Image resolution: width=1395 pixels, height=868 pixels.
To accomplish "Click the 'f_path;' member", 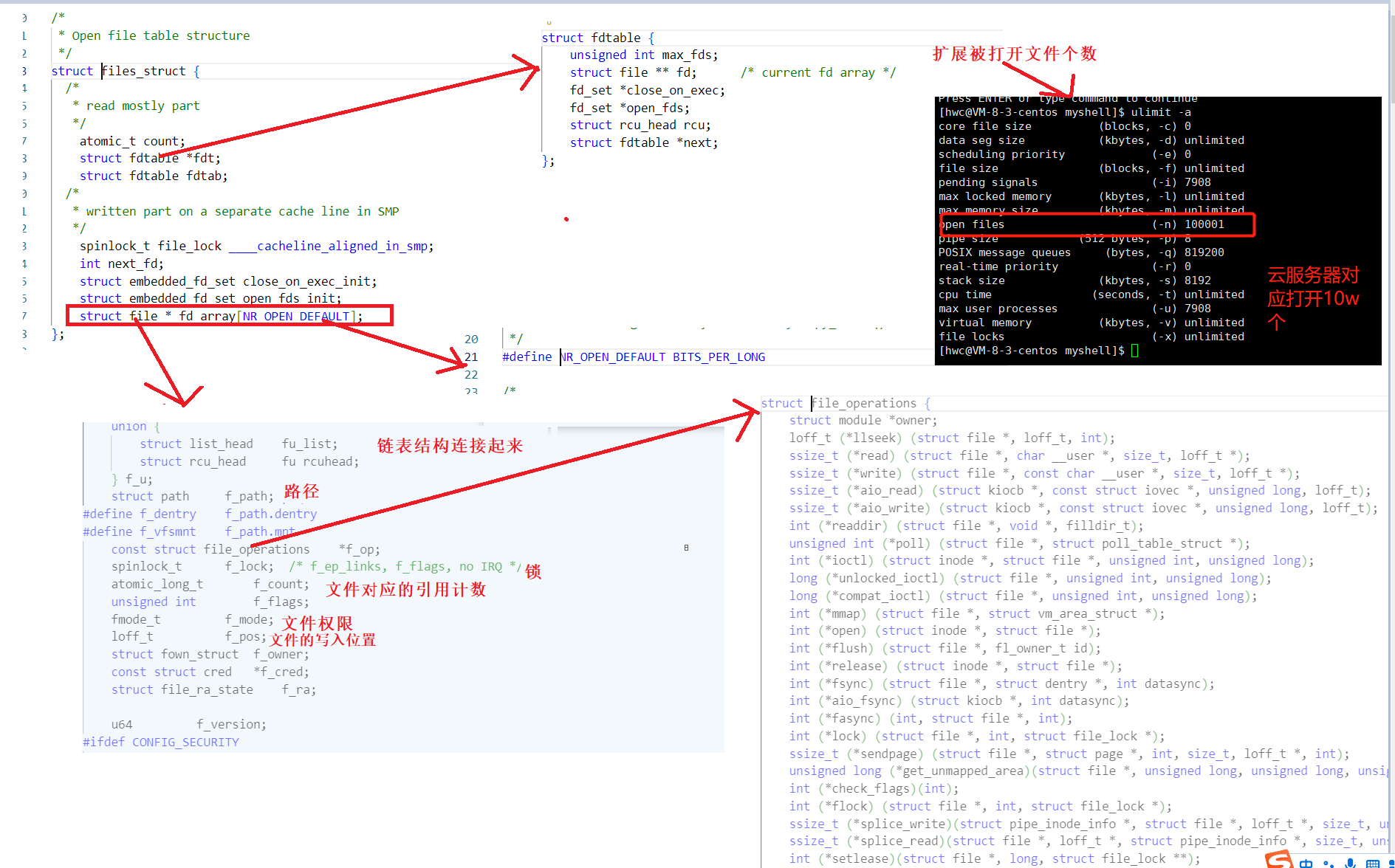I will click(249, 496).
